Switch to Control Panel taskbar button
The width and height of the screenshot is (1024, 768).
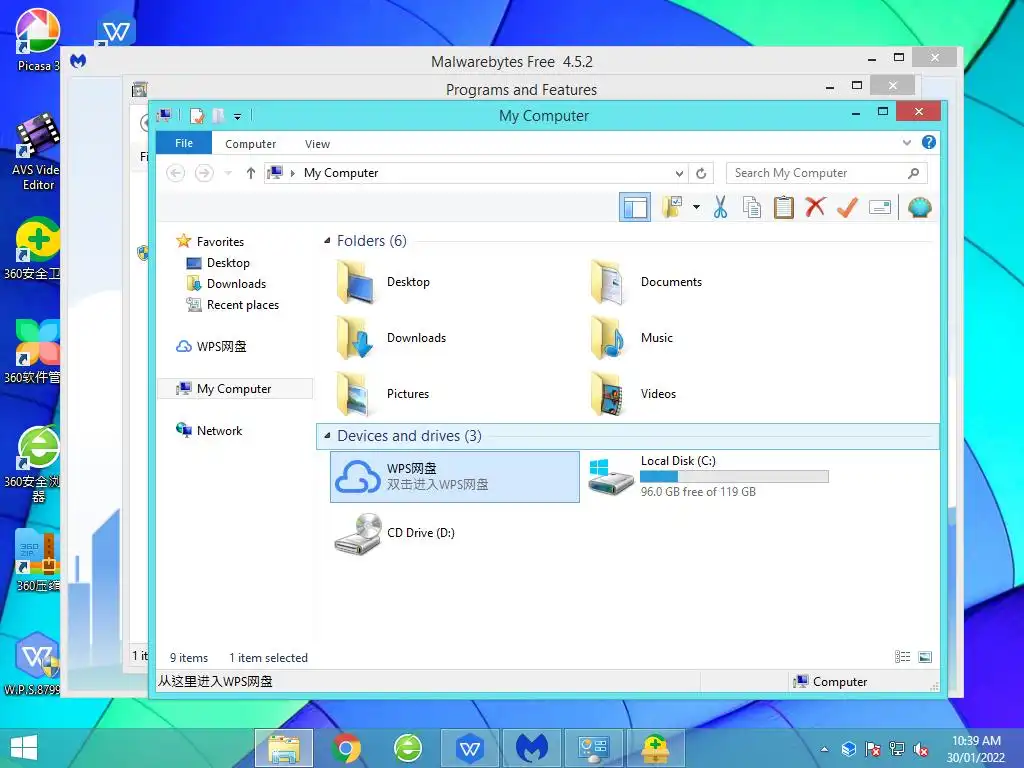pyautogui.click(x=593, y=748)
